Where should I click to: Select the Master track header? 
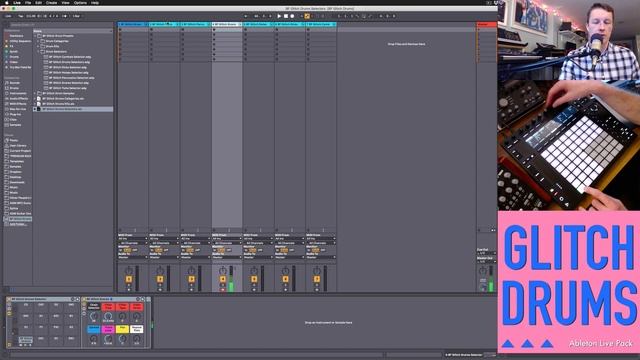[487, 24]
